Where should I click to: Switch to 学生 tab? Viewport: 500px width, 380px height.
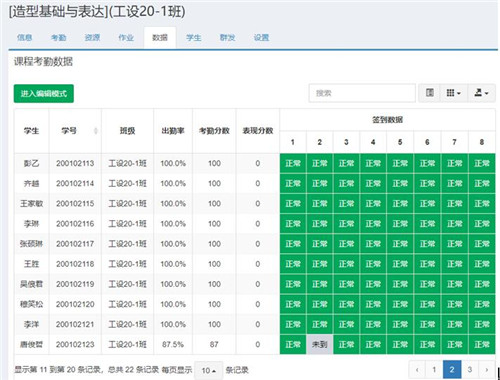(194, 38)
